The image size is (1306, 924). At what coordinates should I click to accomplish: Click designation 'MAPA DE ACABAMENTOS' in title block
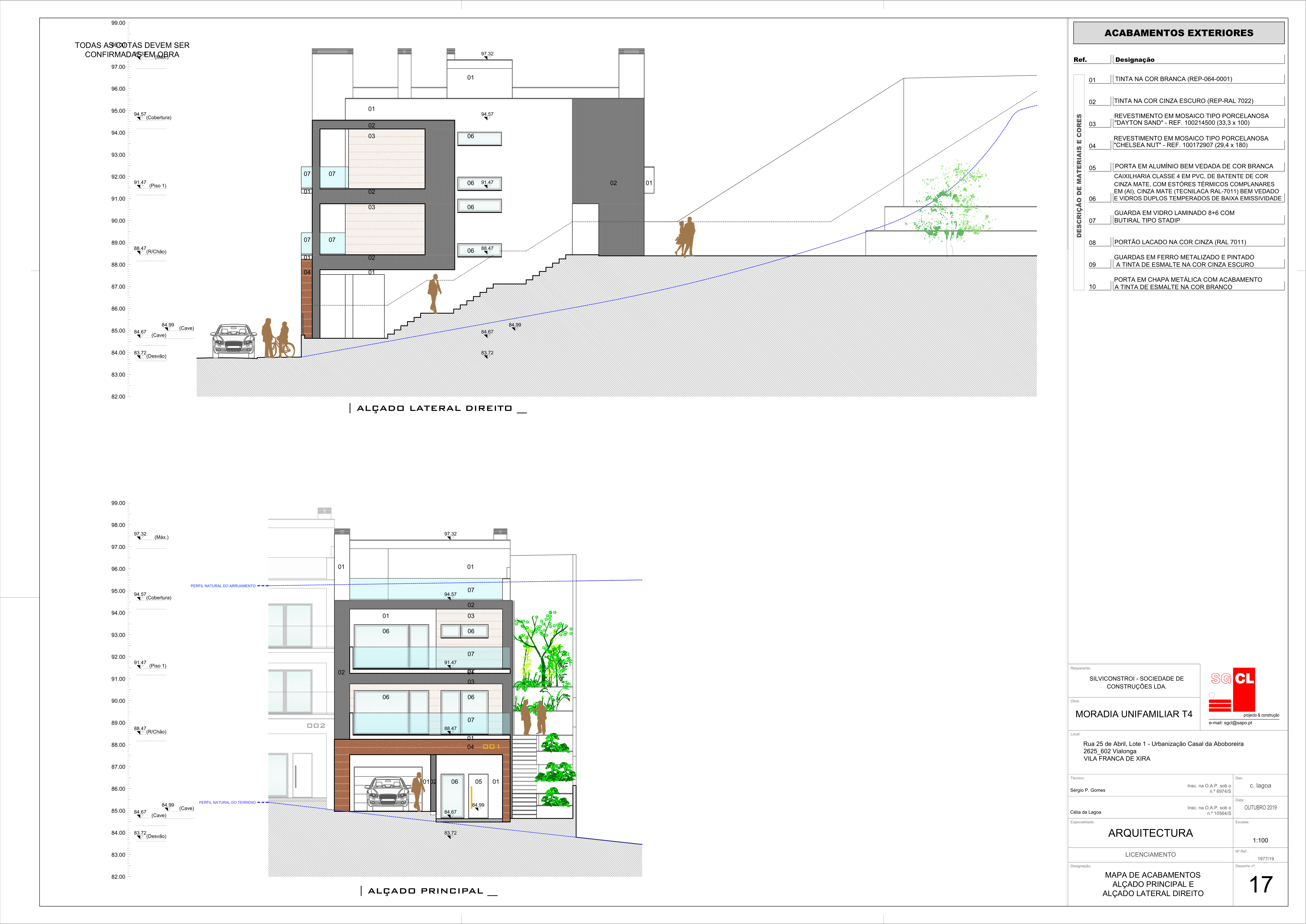1152,875
